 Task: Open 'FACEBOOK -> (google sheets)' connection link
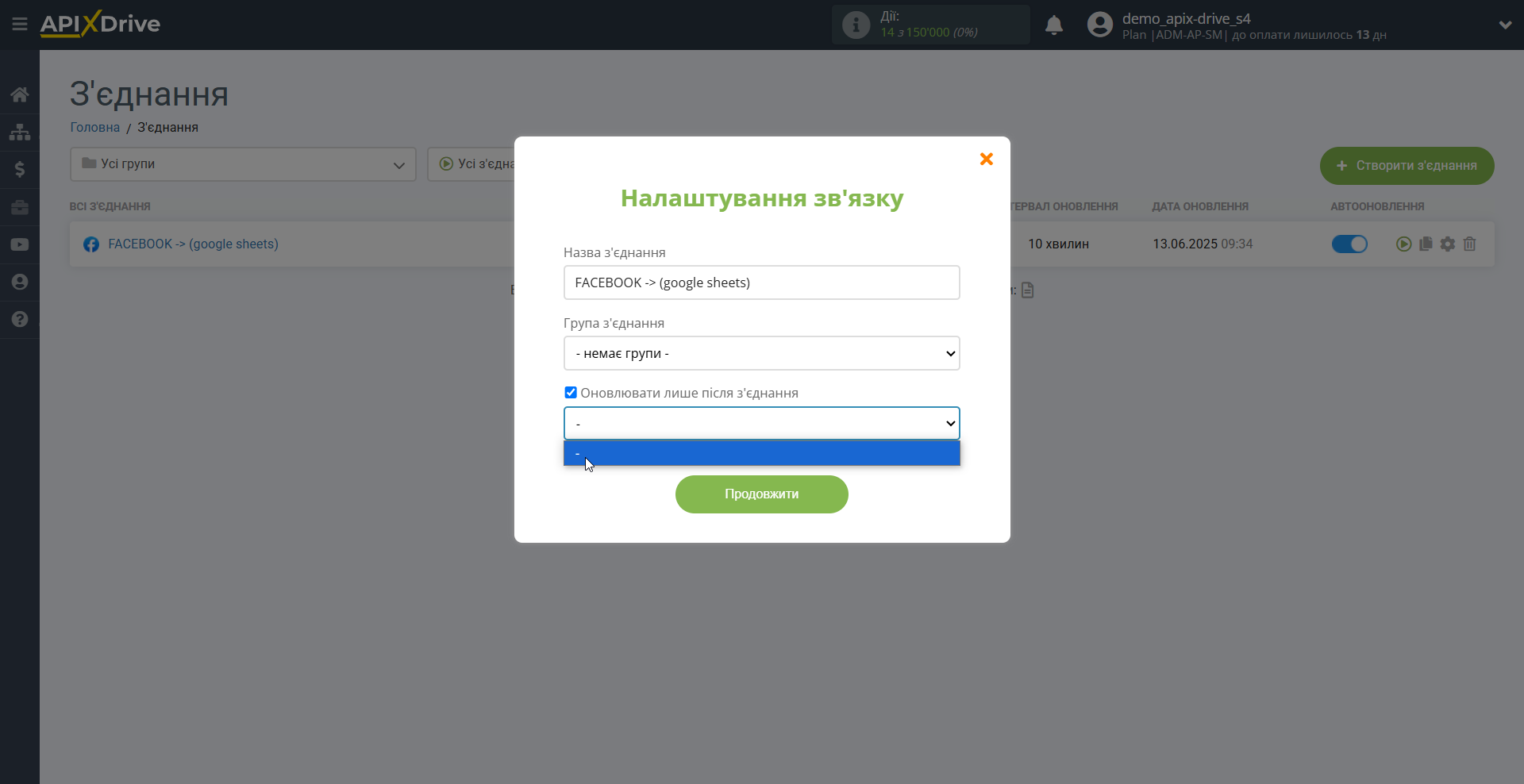193,244
